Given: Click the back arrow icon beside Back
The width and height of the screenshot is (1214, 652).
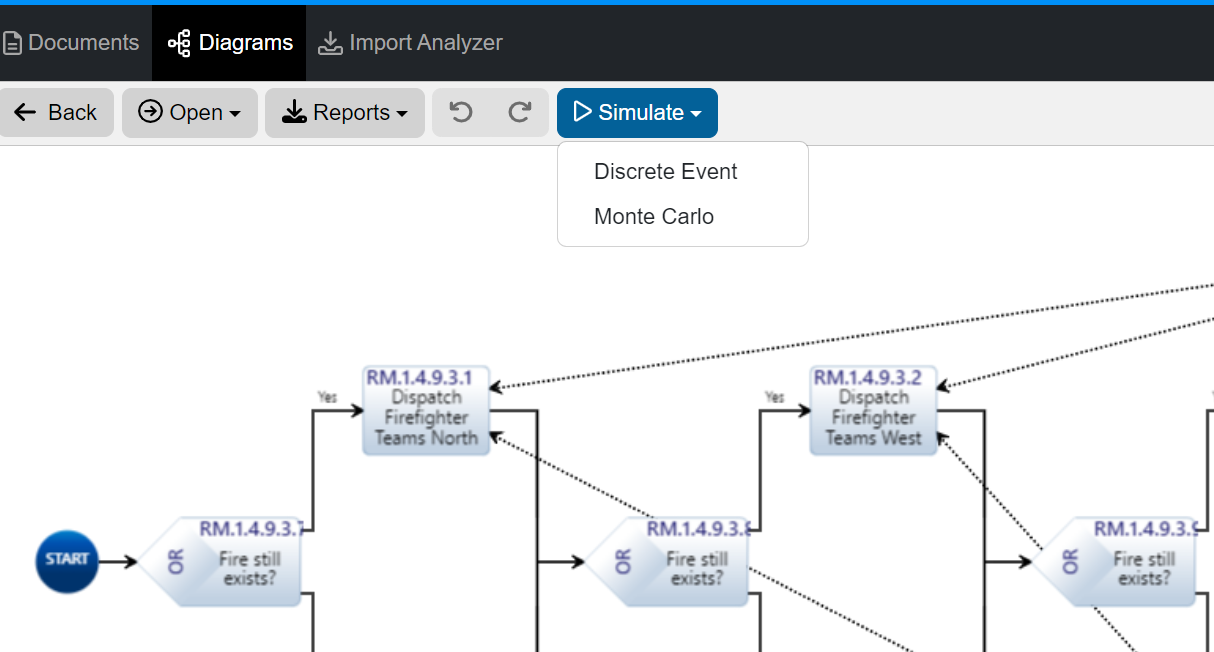Looking at the screenshot, I should click(x=24, y=112).
